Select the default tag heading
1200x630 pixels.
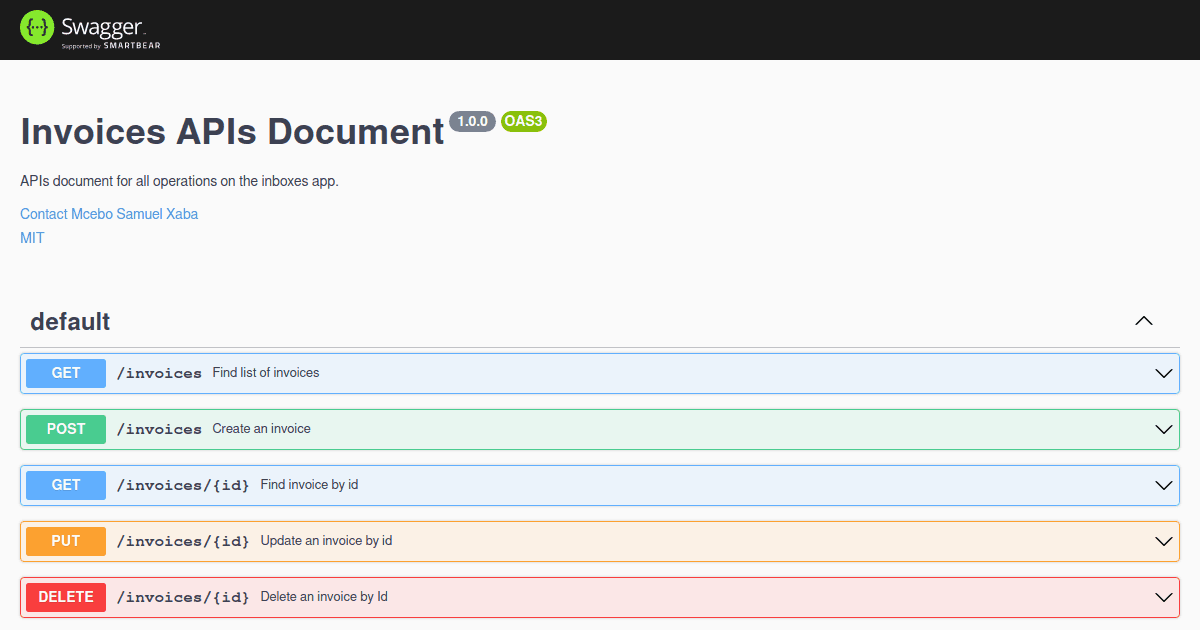[70, 321]
